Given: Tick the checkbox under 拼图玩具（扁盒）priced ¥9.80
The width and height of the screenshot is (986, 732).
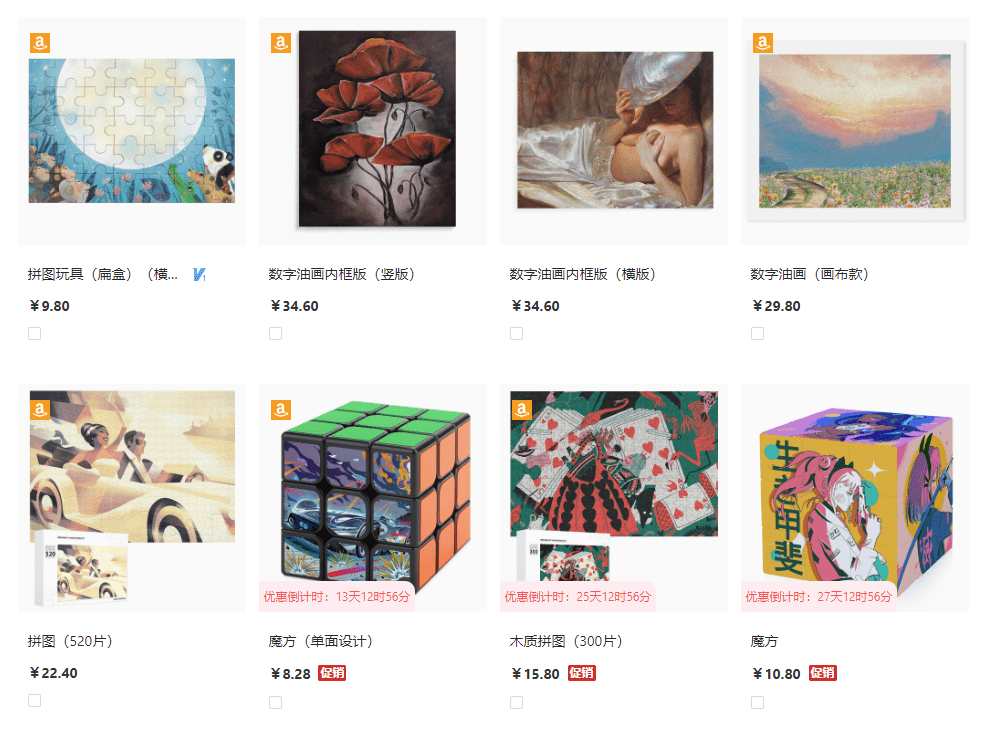Looking at the screenshot, I should (35, 333).
